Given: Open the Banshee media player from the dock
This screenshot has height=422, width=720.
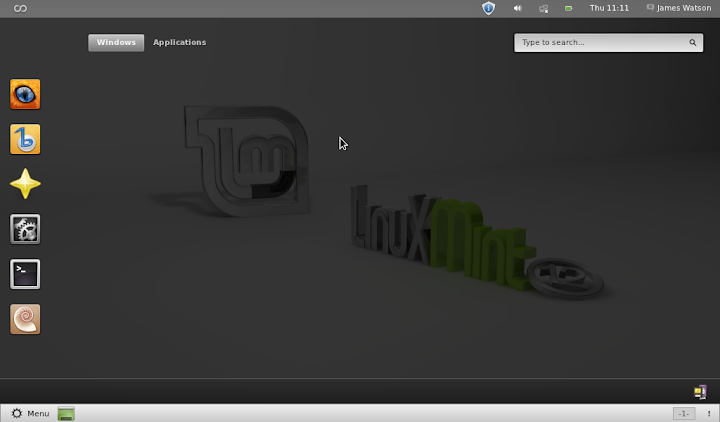Looking at the screenshot, I should [25, 139].
